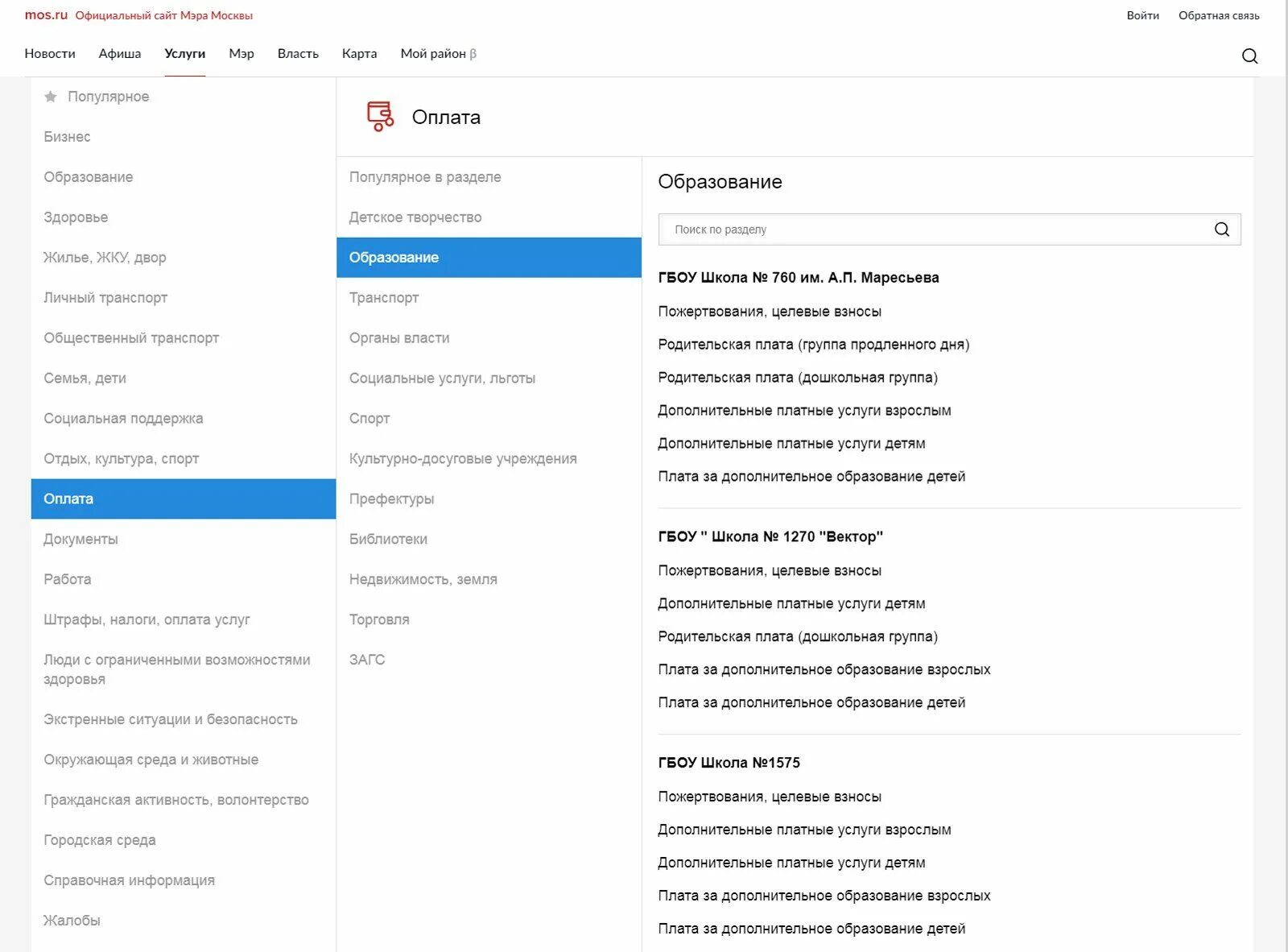Open the Новости menu item

click(50, 53)
